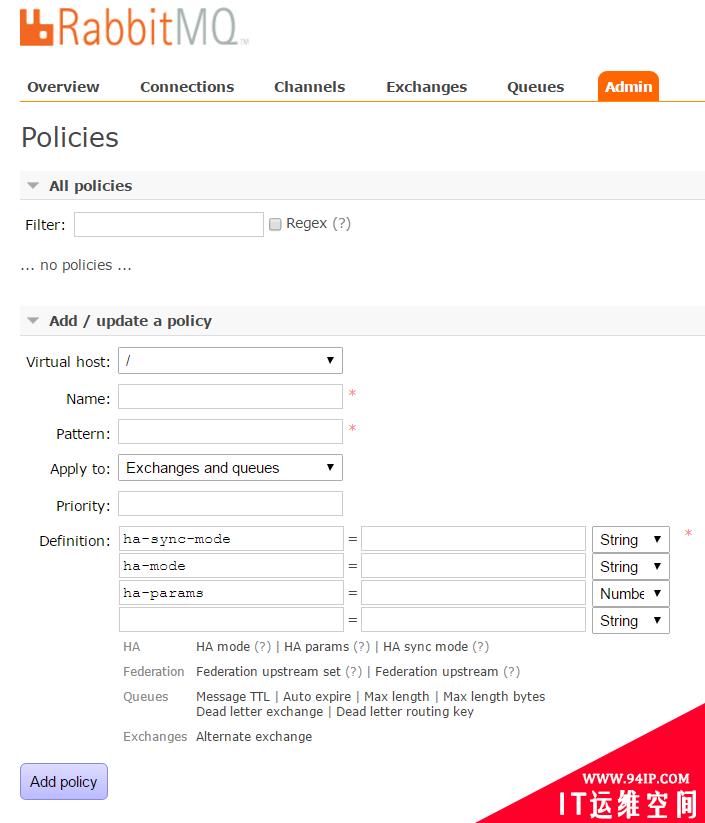Open the type dropdown of the empty definition row

click(x=630, y=621)
